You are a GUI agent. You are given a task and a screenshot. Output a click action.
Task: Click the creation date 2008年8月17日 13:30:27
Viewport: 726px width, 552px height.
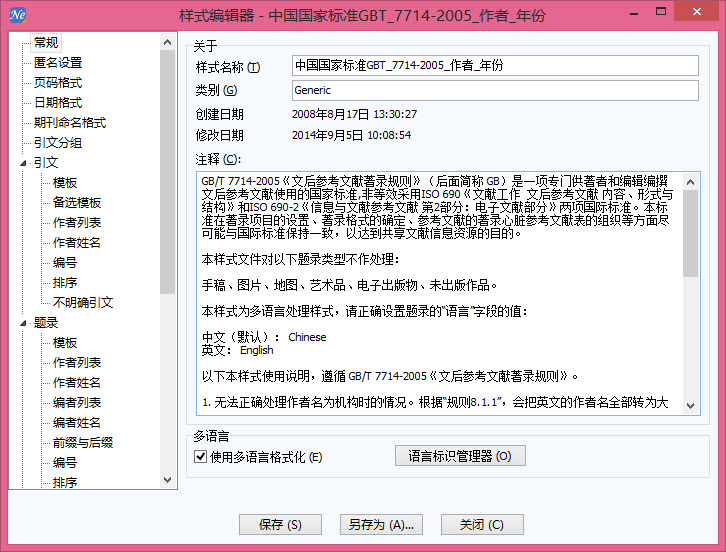click(x=354, y=114)
